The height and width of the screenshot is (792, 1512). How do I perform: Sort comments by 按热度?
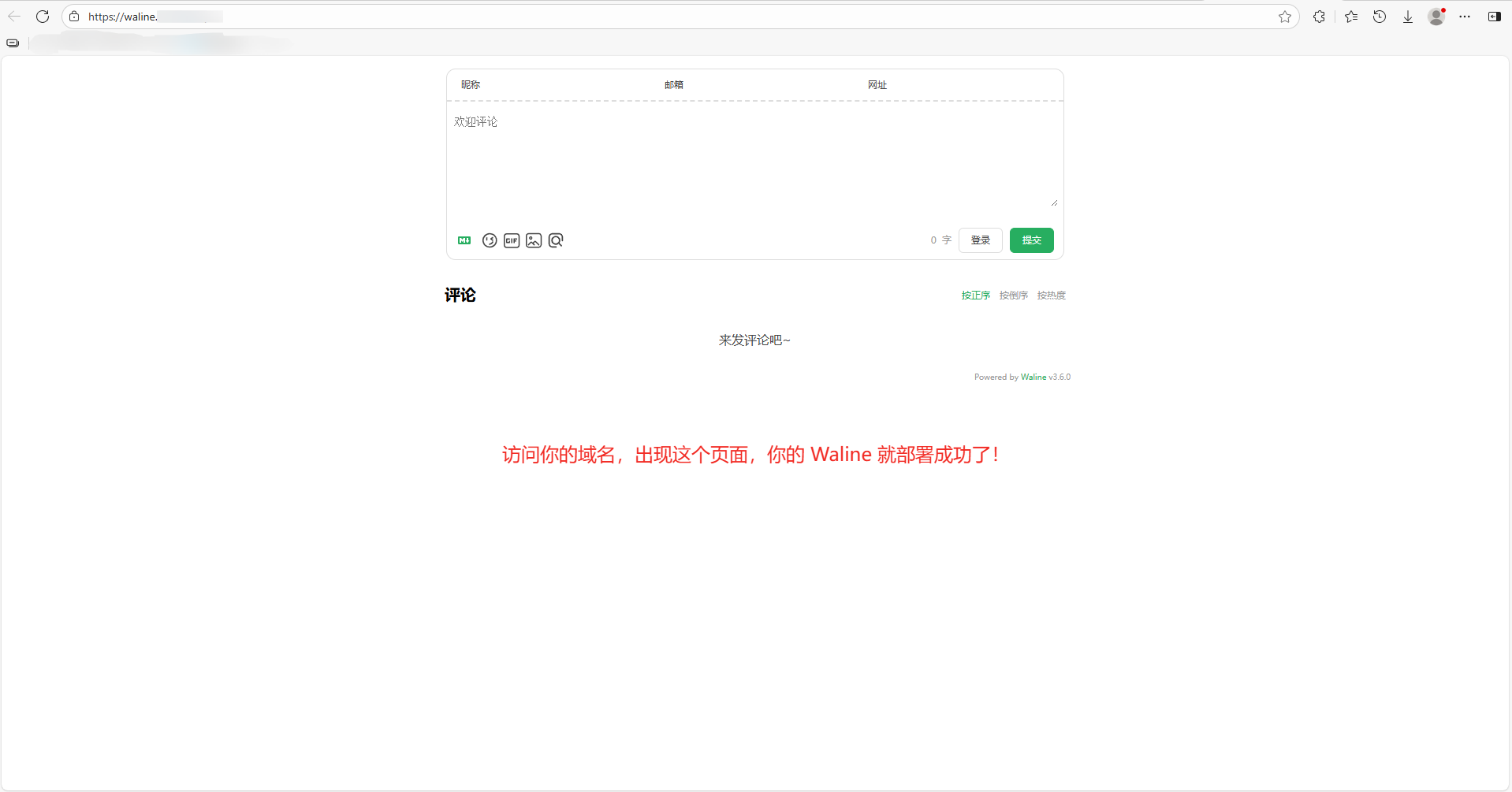1051,296
